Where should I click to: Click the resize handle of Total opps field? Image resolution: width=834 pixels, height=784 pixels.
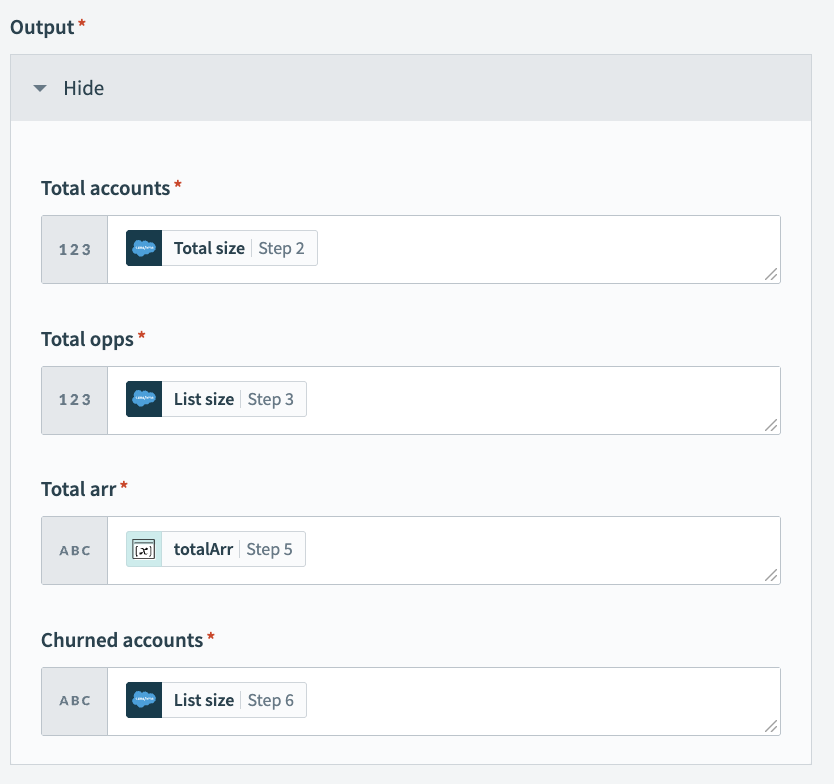[x=770, y=426]
